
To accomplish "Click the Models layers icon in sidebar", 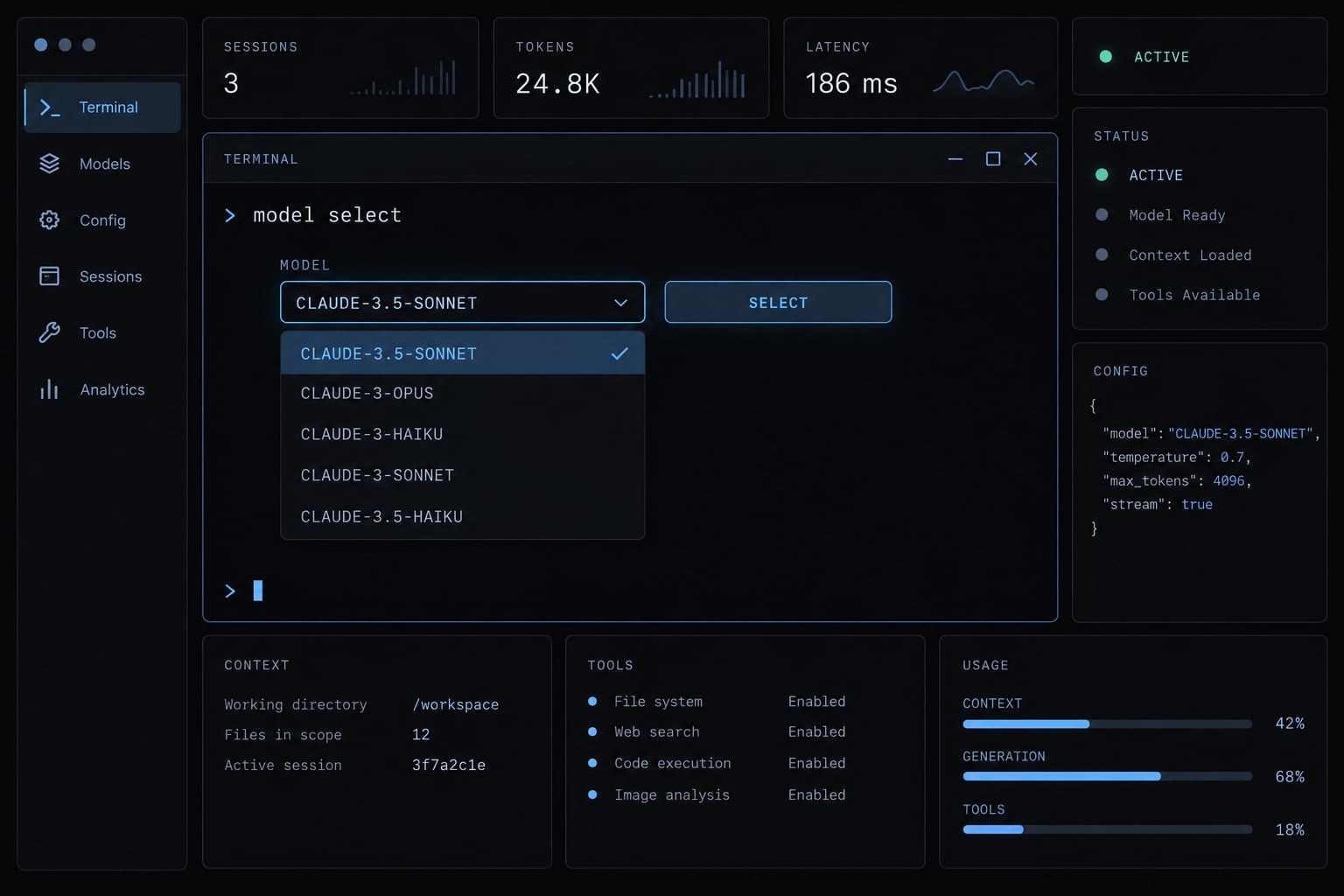I will [x=50, y=164].
